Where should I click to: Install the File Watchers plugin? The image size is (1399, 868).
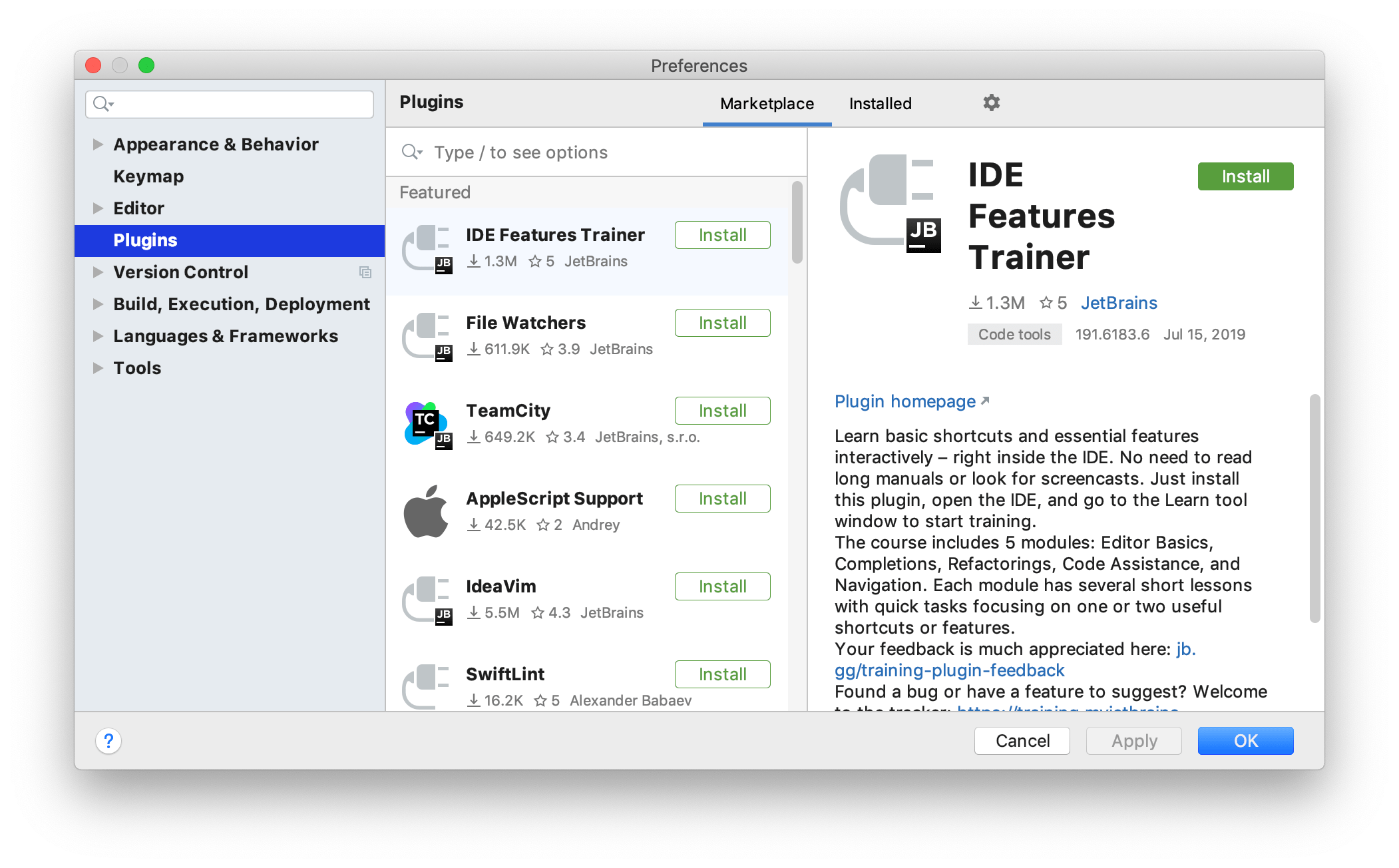pyautogui.click(x=722, y=323)
